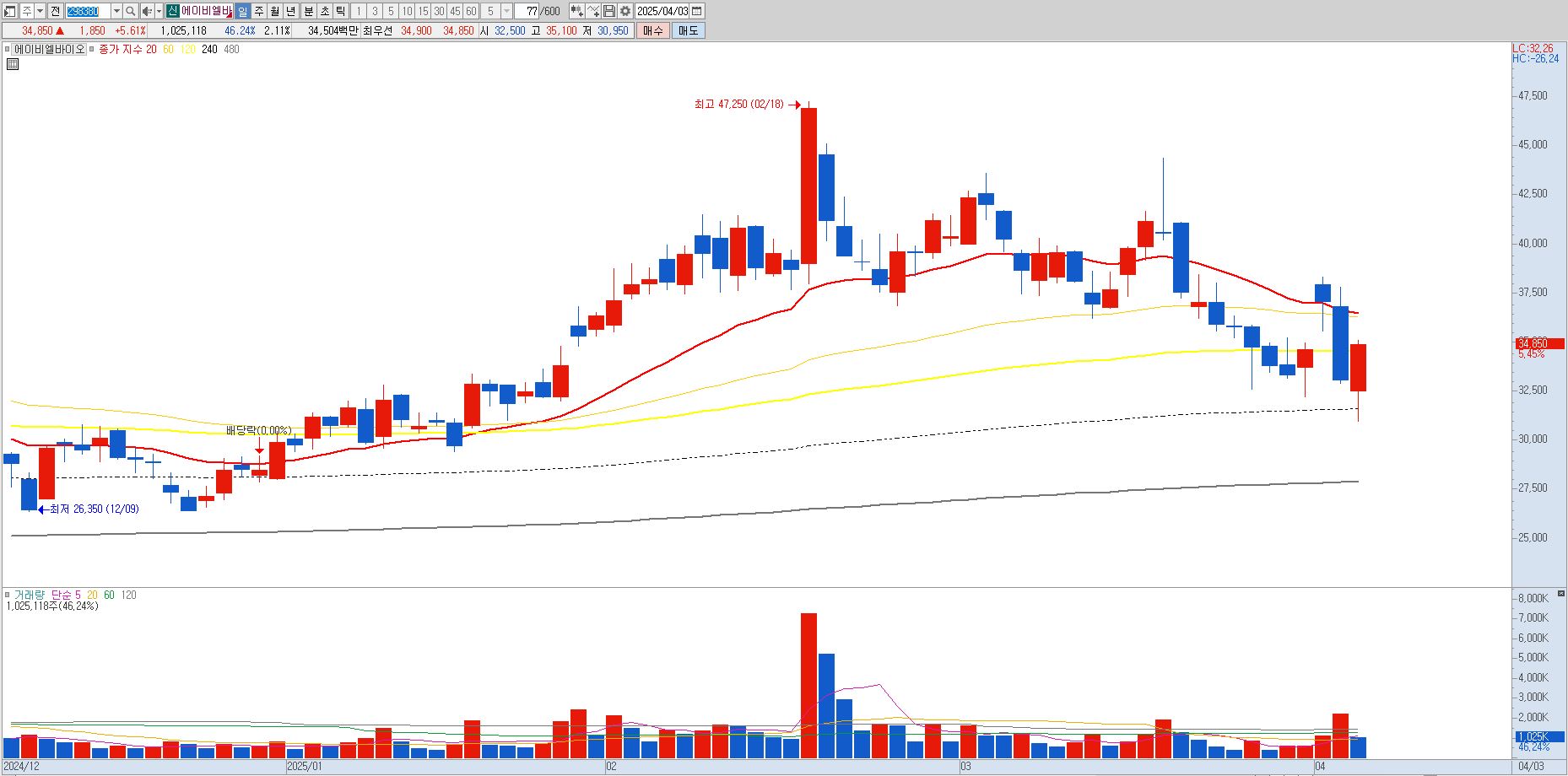Click the 초 seconds period button
Image resolution: width=1568 pixels, height=776 pixels.
[324, 11]
